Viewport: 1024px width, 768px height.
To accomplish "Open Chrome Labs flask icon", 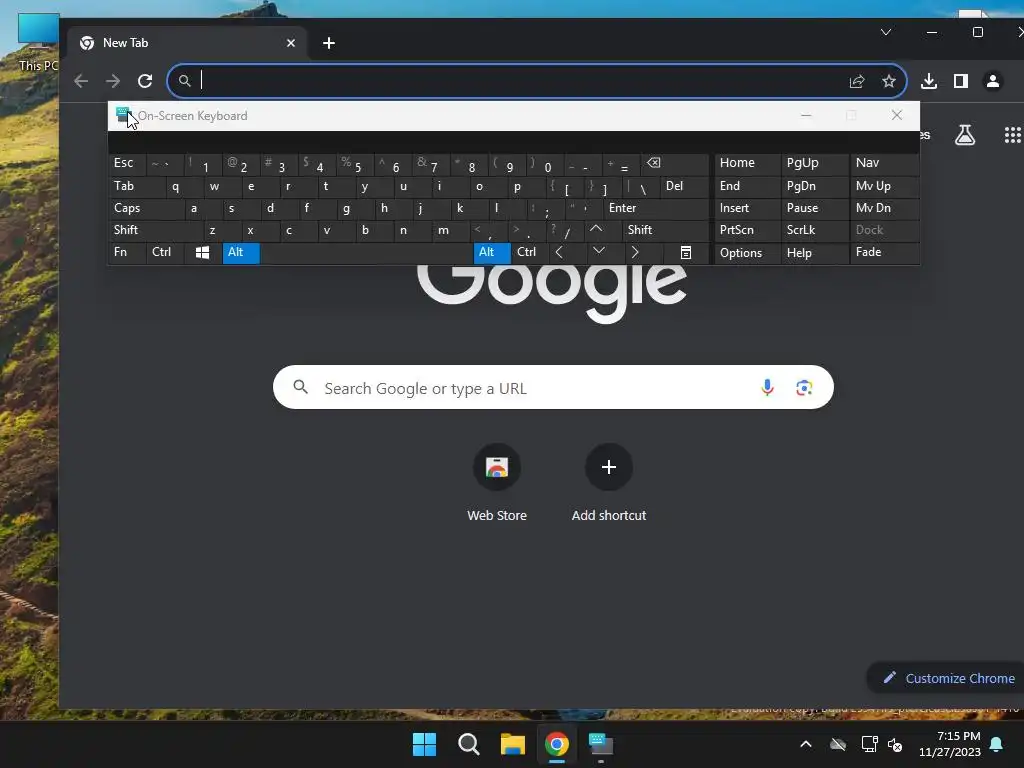I will [965, 135].
